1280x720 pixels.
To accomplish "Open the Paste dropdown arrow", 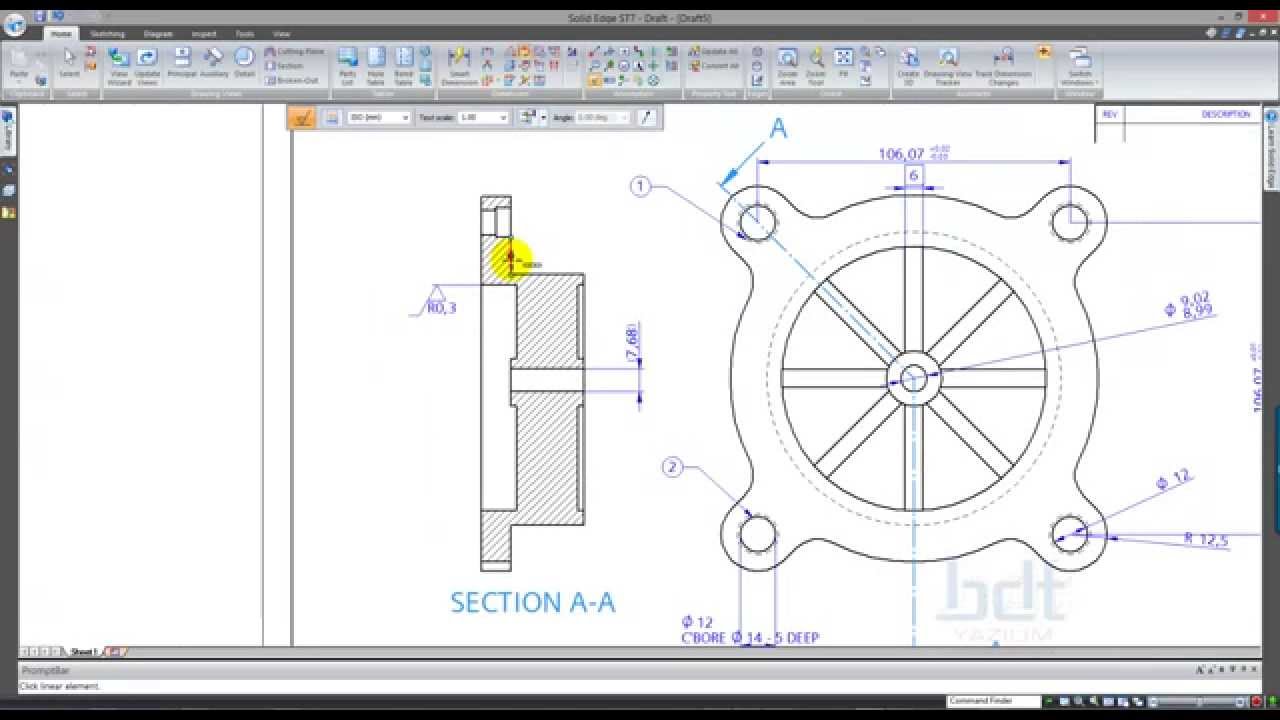I will (x=19, y=82).
